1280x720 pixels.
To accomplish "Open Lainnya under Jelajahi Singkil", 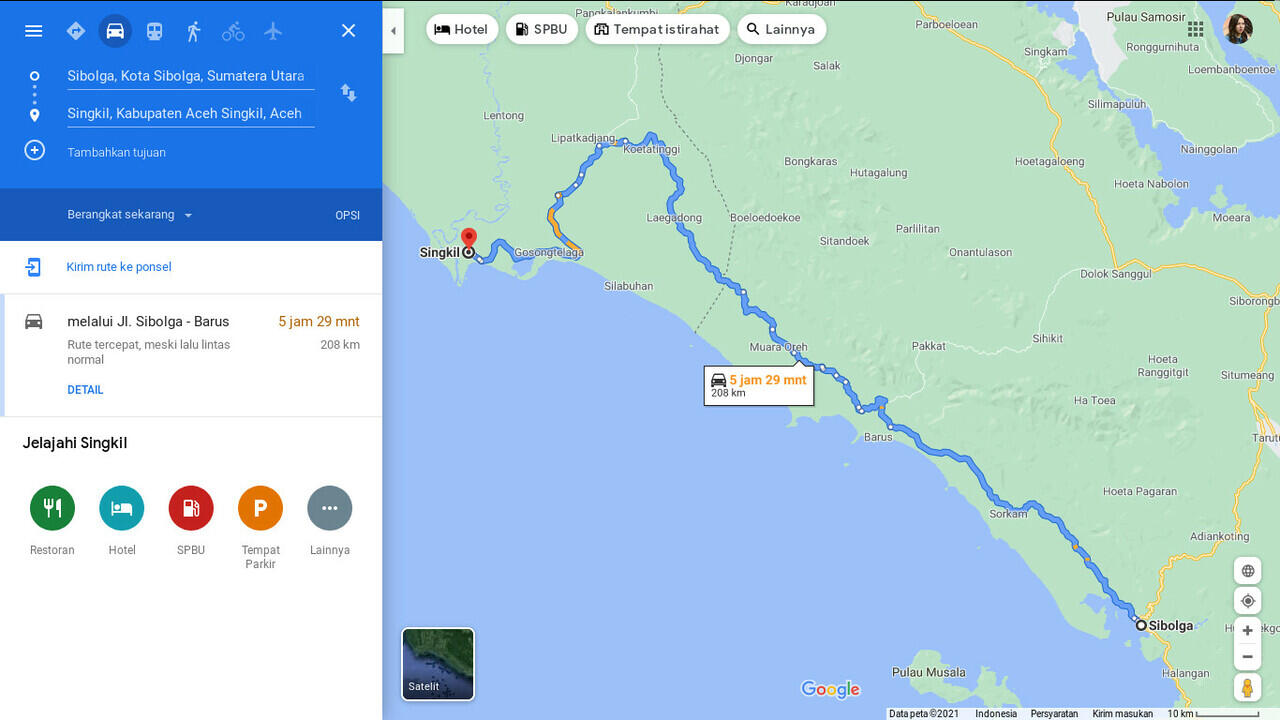I will (329, 508).
